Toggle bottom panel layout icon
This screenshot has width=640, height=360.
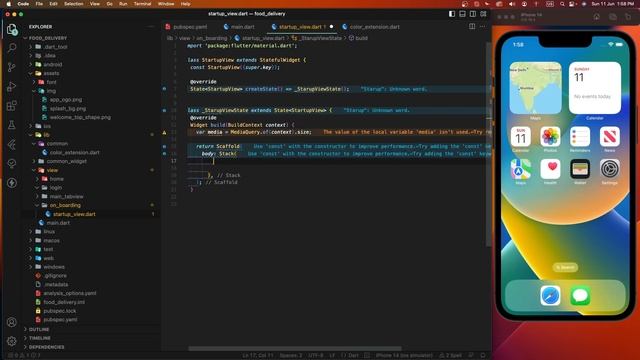point(462,14)
